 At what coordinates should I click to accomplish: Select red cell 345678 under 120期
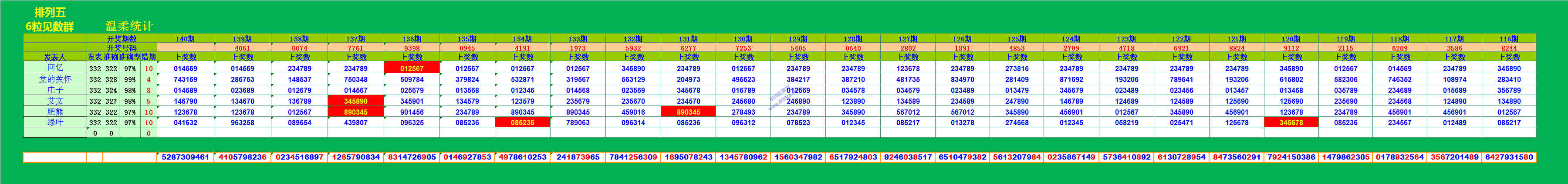point(1291,123)
